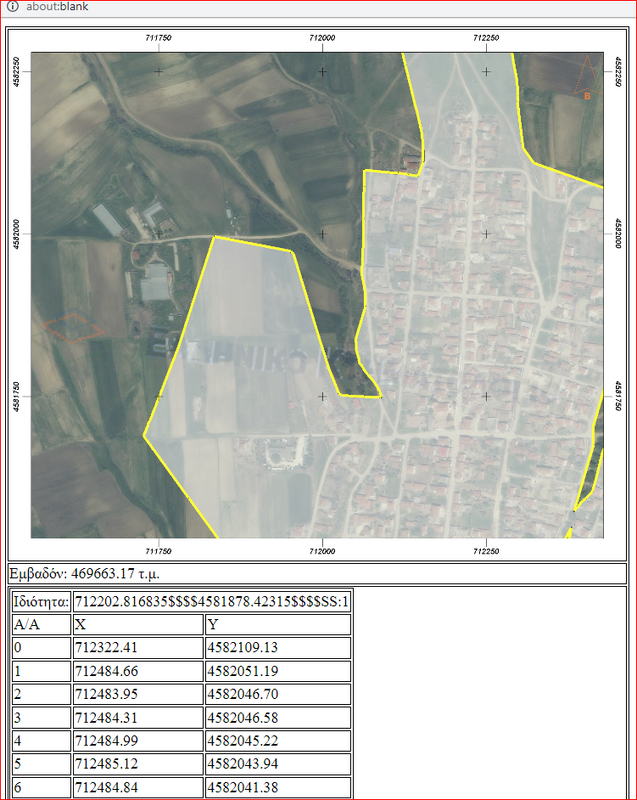
Task: Click the orange north arrow compass icon
Action: coord(588,81)
